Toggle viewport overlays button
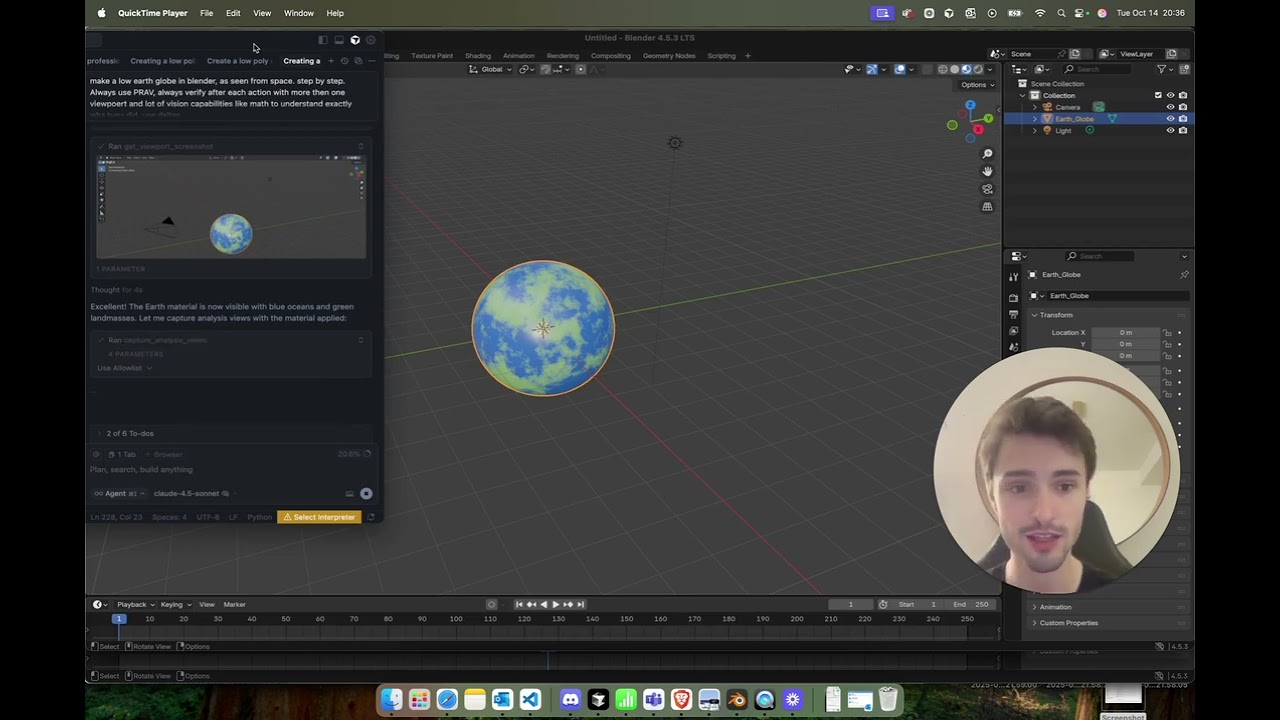Image resolution: width=1280 pixels, height=720 pixels. pos(900,69)
